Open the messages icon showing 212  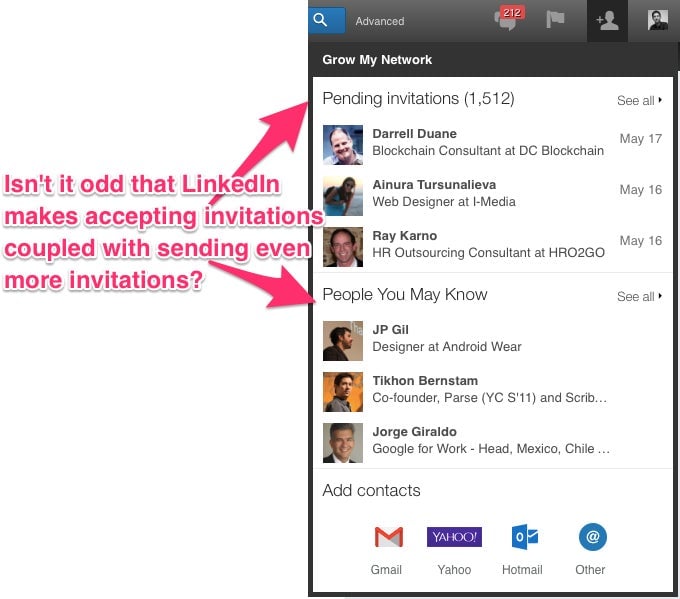click(x=508, y=19)
